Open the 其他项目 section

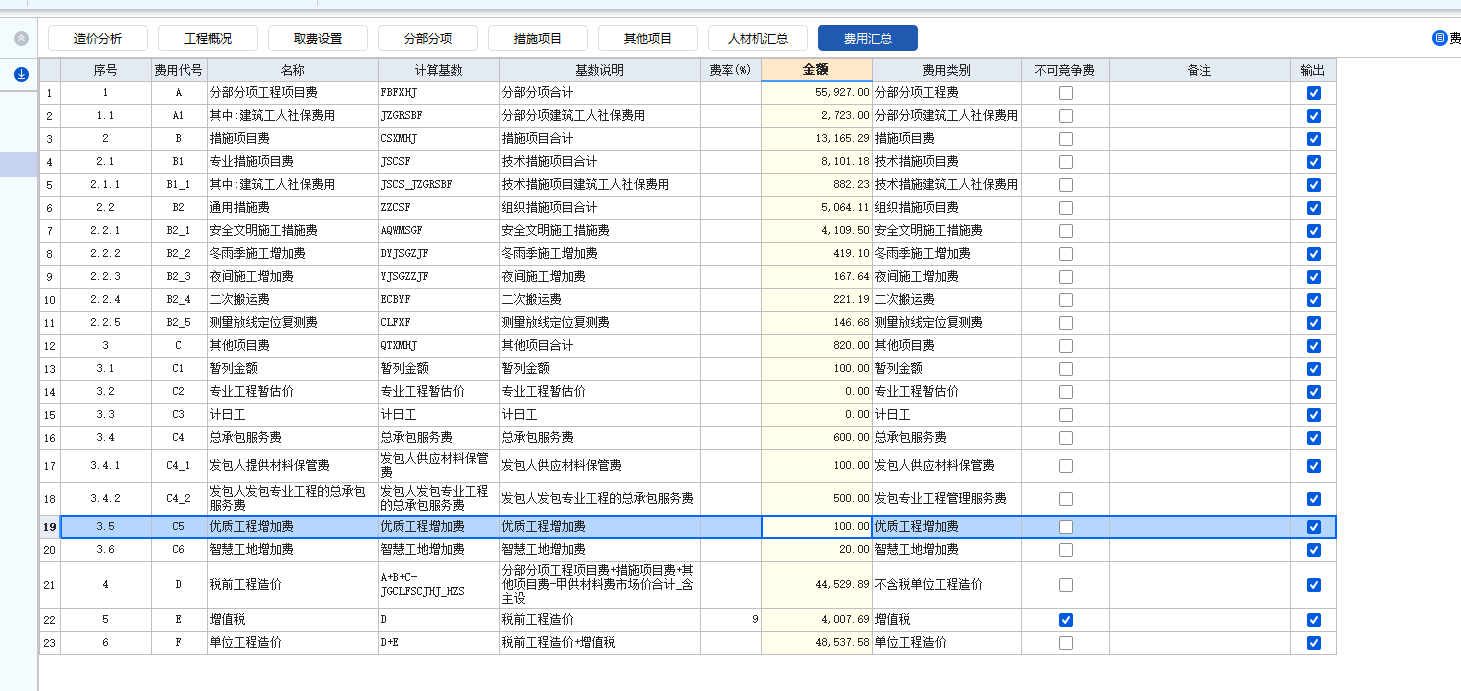coord(647,37)
